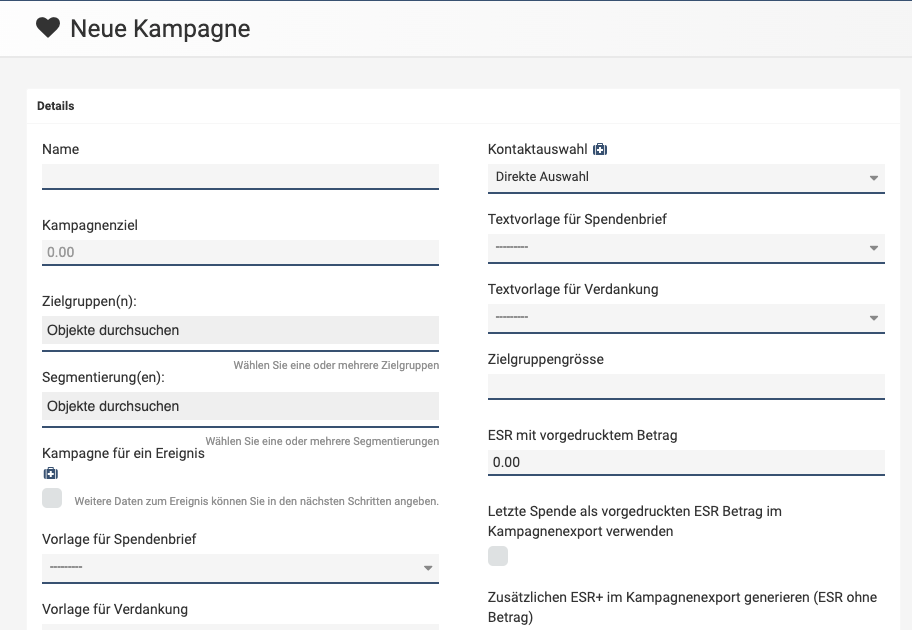Open the Textvorlage für Verdankung dropdown
Screen dimensions: 912x630
click(686, 318)
